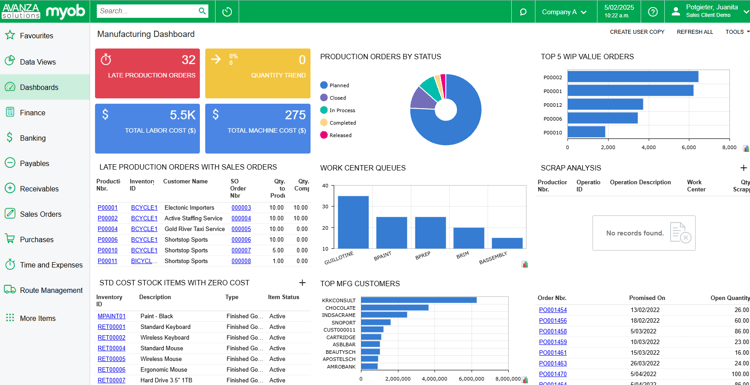Screen dimensions: 750x385
Task: Open the Purchases cart icon
Action: coord(9,239)
